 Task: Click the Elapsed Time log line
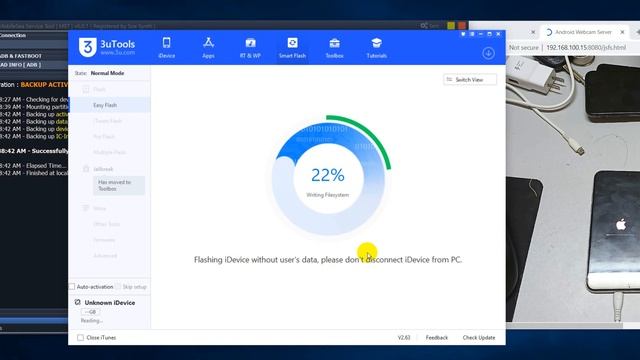(33, 166)
